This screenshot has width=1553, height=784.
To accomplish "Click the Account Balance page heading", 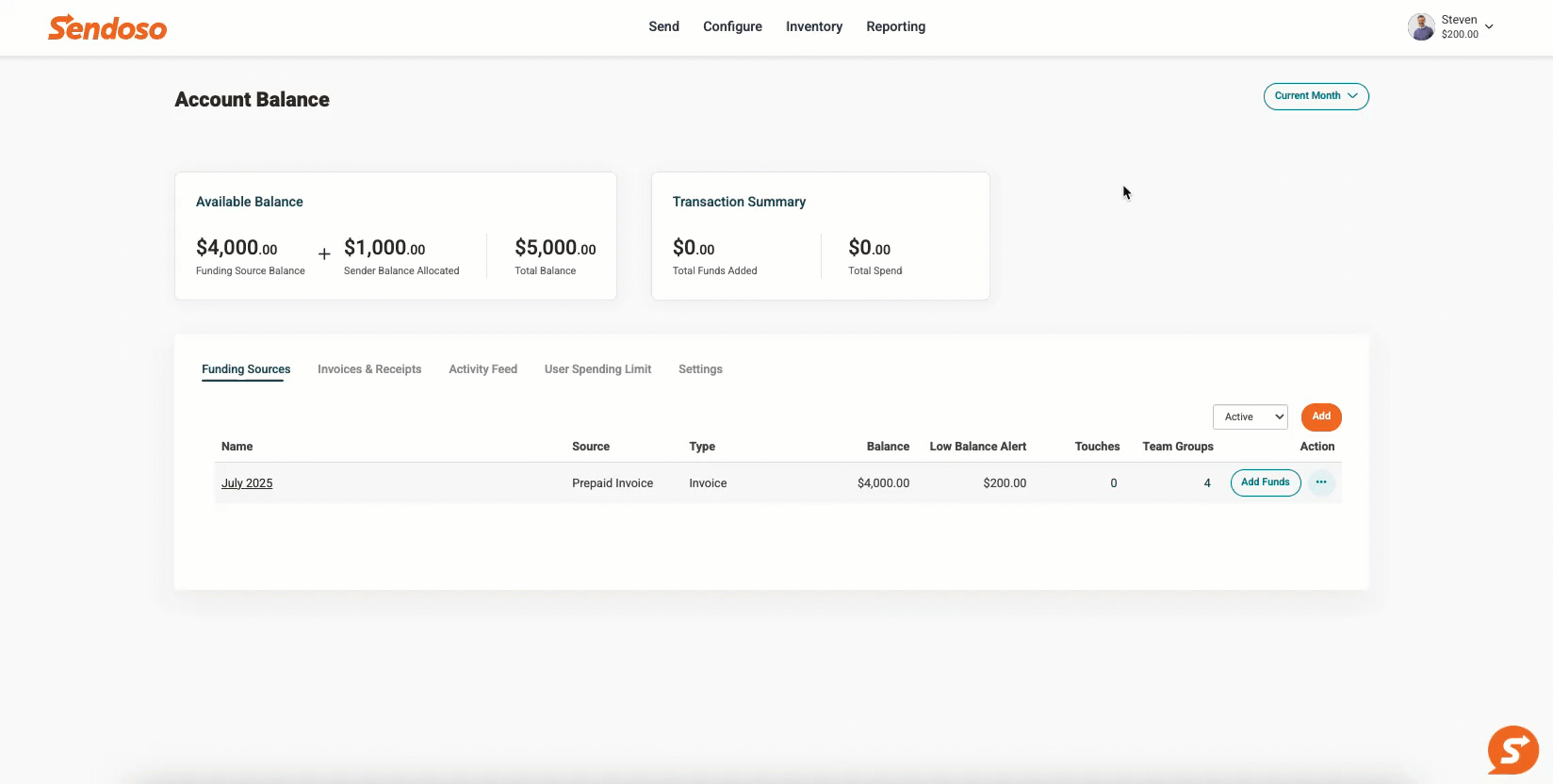I will pyautogui.click(x=253, y=100).
